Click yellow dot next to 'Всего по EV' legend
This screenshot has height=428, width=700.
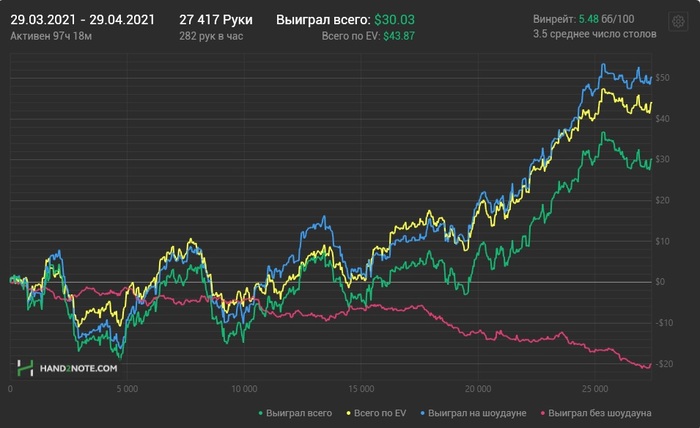pos(346,412)
